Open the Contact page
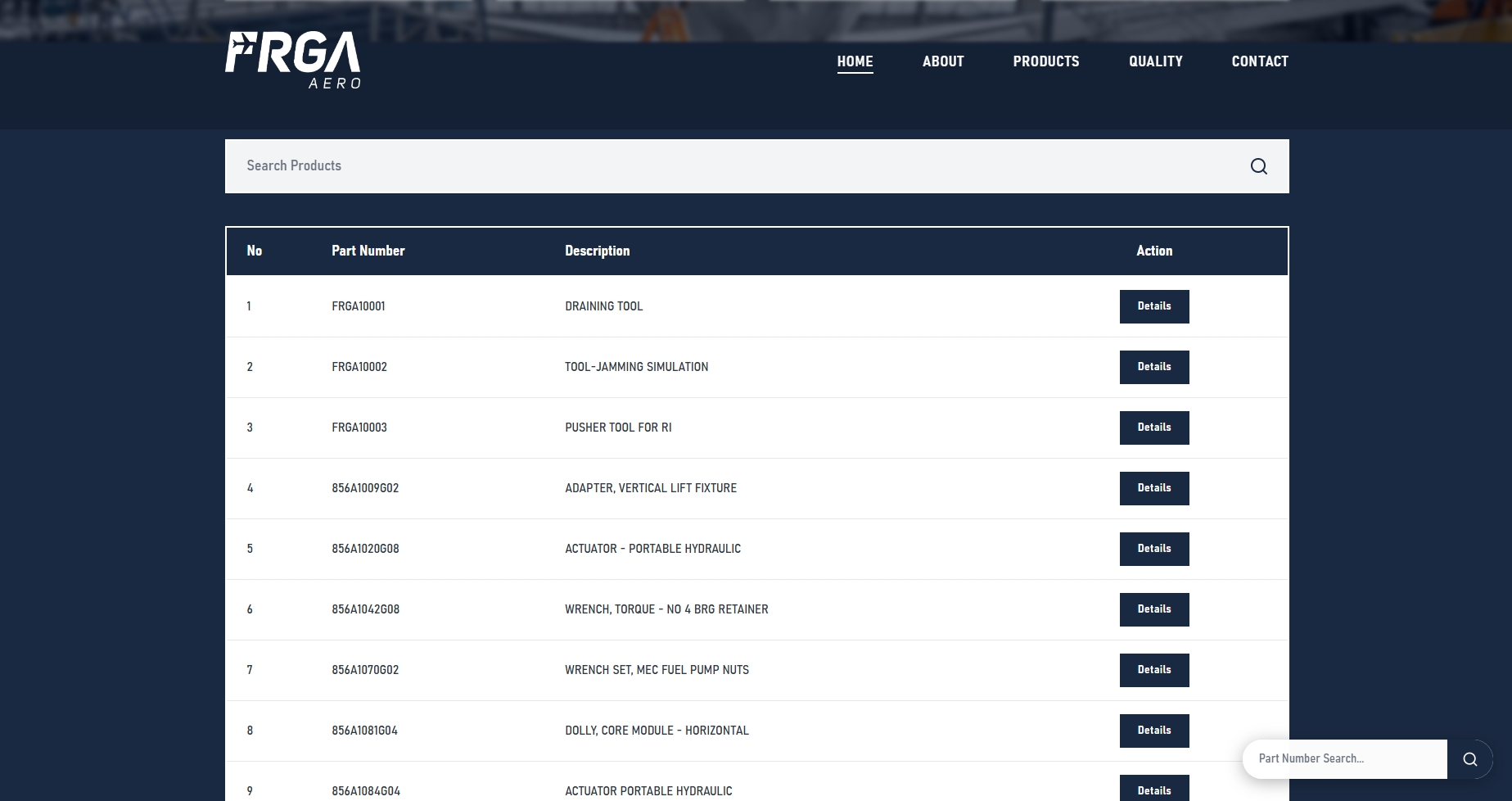 tap(1259, 61)
